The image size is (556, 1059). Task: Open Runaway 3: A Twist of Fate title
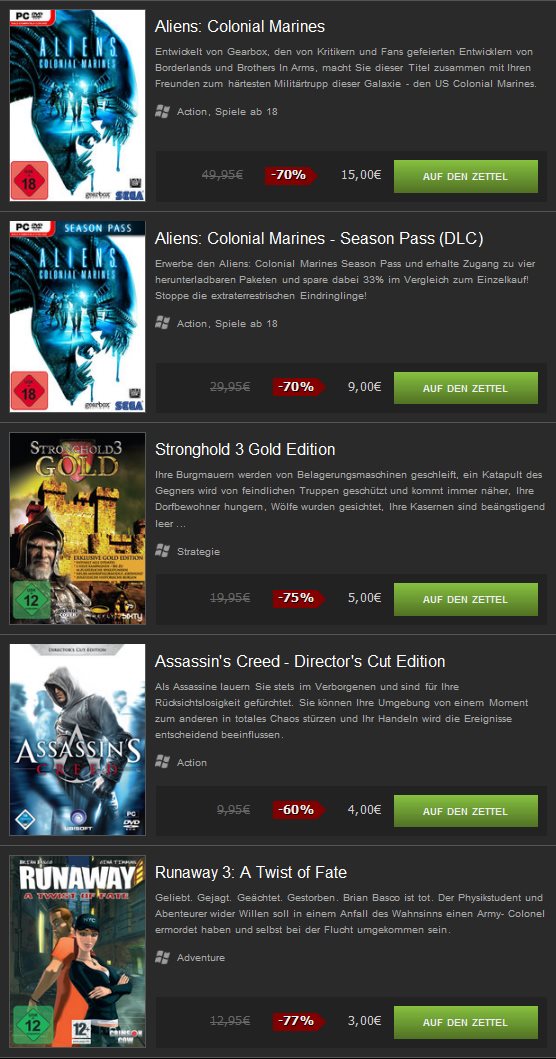point(251,873)
